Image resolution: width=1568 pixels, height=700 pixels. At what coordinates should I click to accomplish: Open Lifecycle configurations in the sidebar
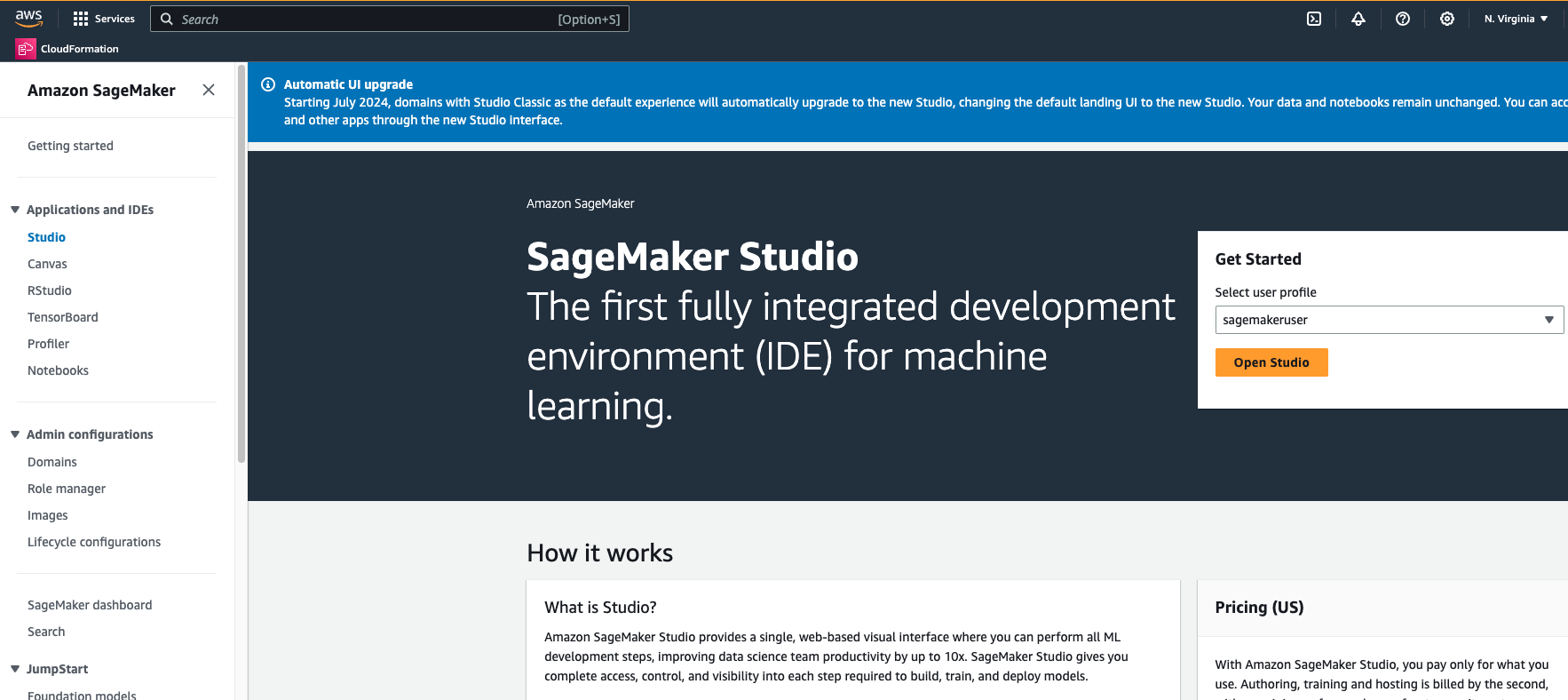94,542
